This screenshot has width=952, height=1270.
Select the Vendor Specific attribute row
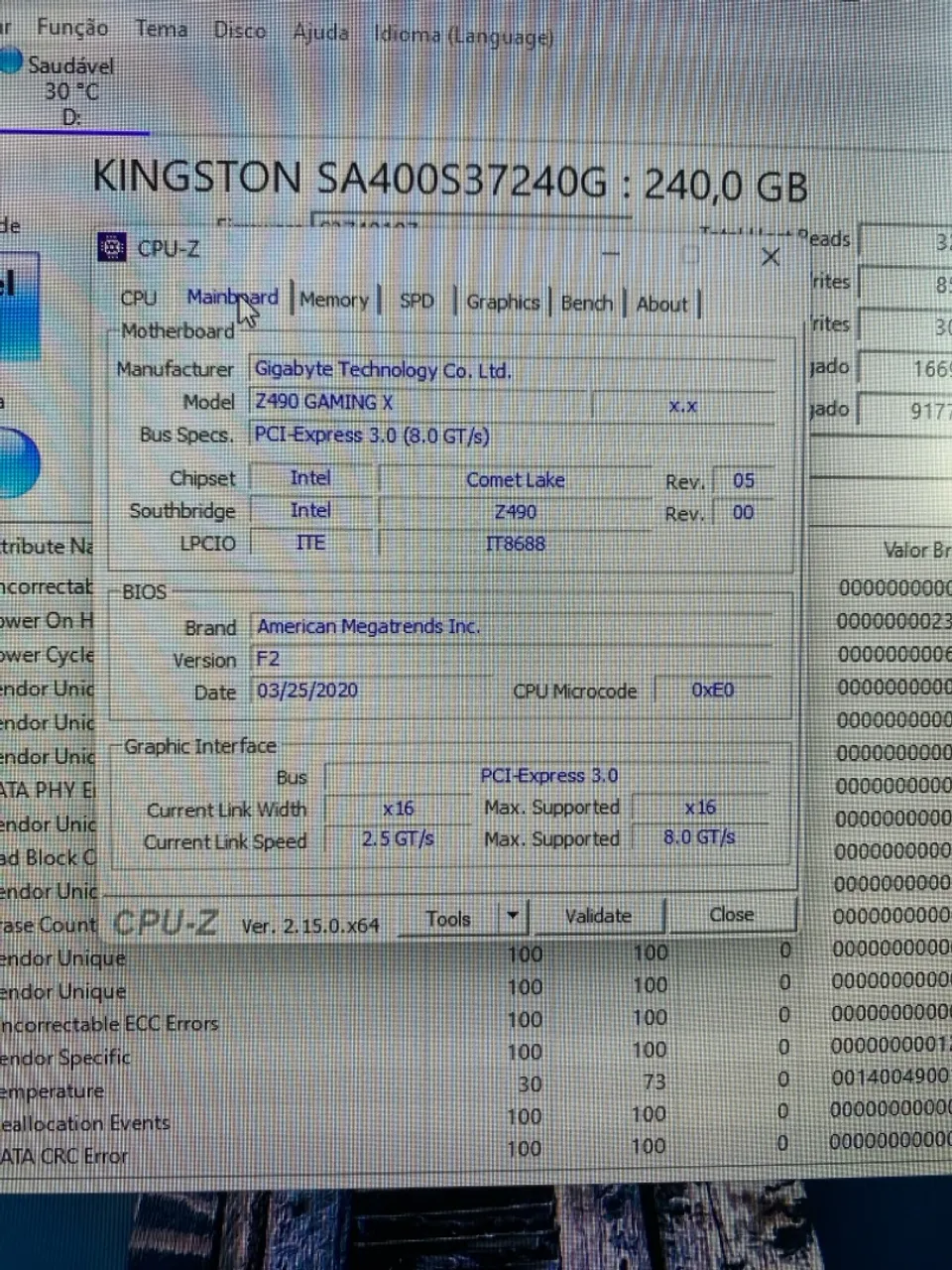pos(476,1054)
